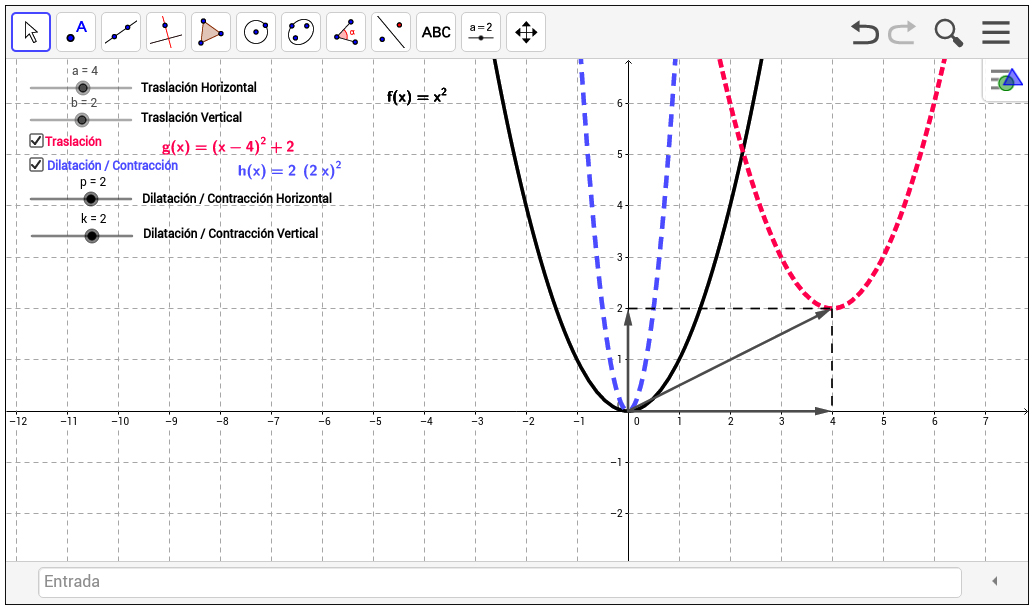Select the Point tool
The width and height of the screenshot is (1033, 609).
[76, 32]
